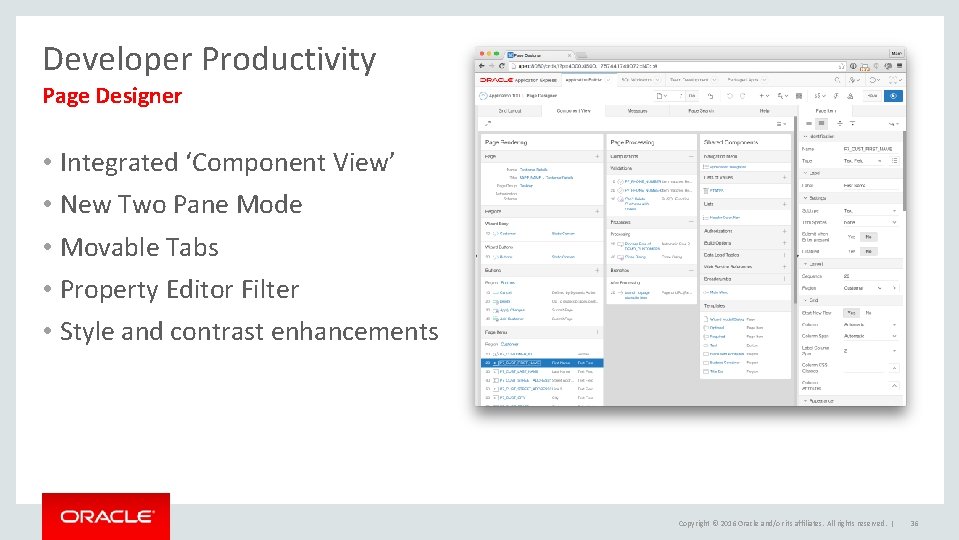Switch to the Page Search tab
The width and height of the screenshot is (959, 540).
[x=701, y=111]
